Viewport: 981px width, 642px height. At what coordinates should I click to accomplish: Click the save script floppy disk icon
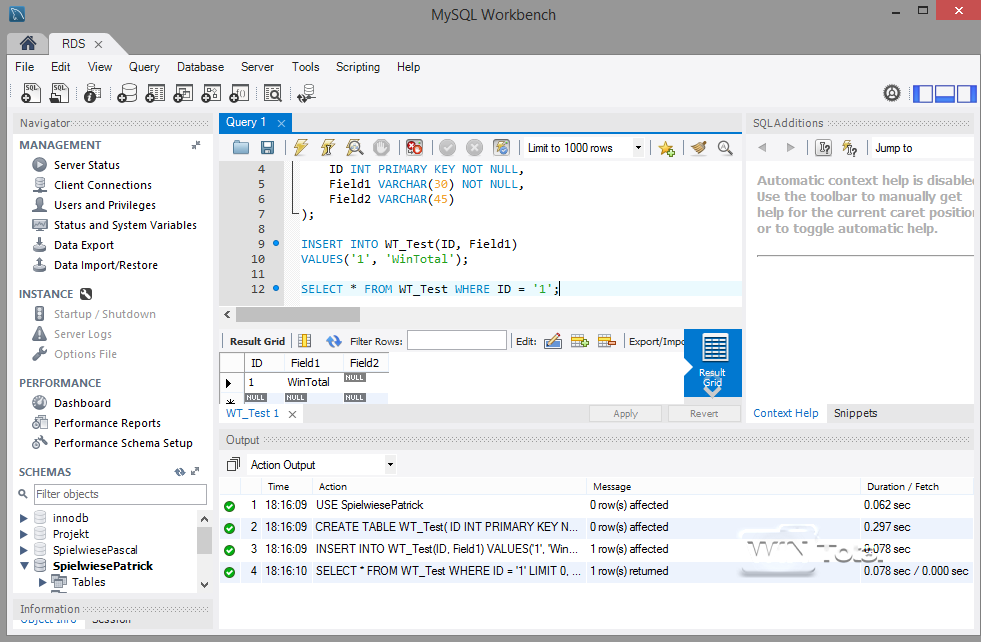(267, 148)
